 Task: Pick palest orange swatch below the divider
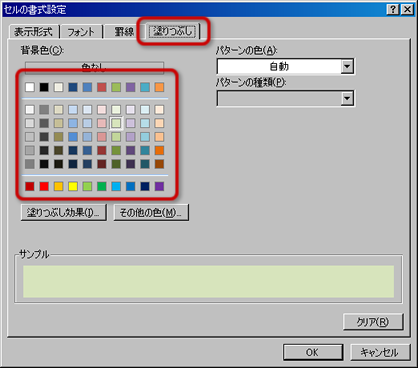point(159,110)
